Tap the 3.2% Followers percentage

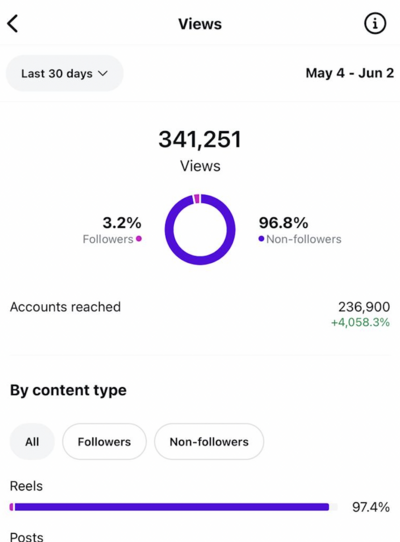(x=122, y=223)
